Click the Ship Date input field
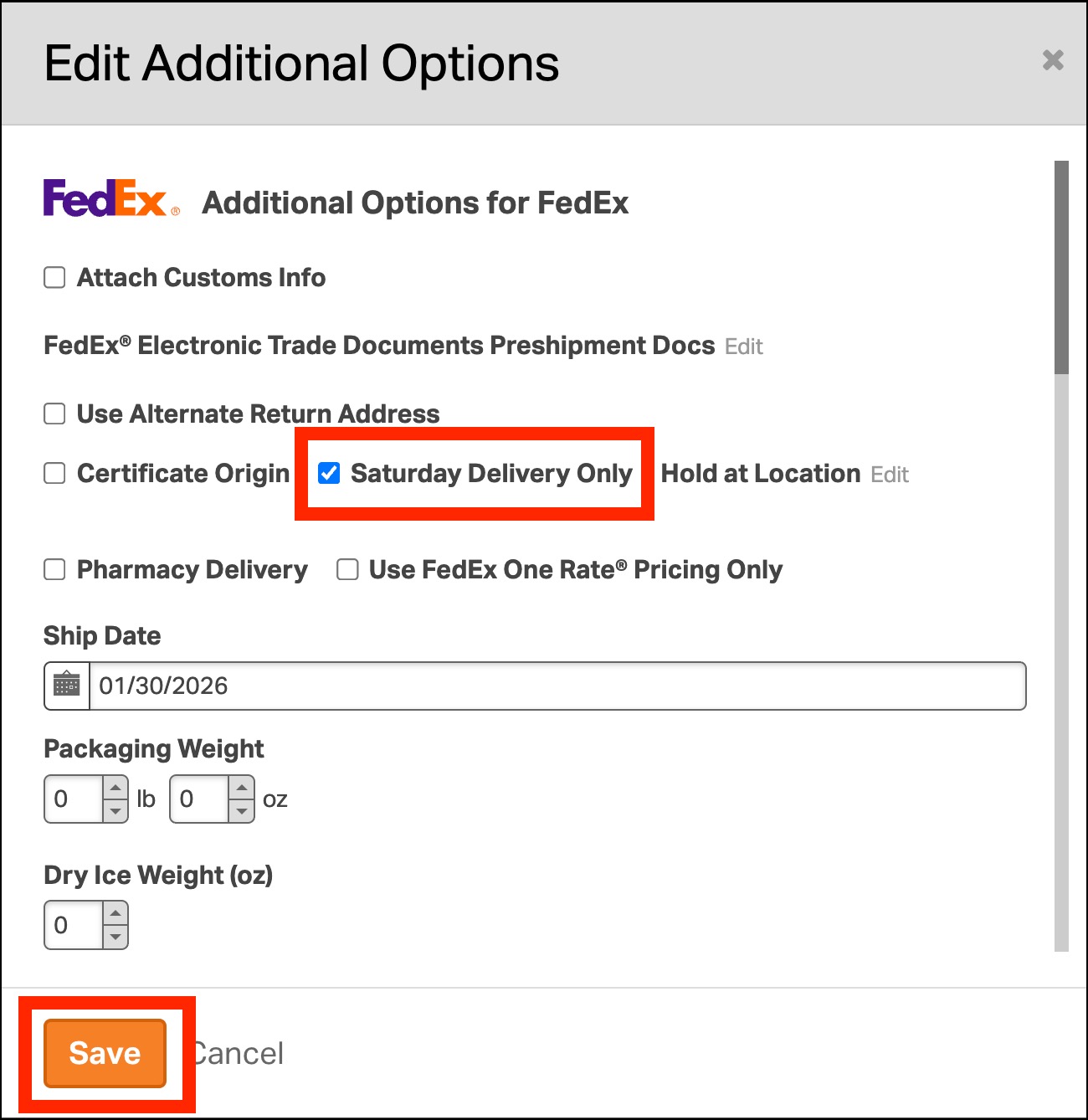This screenshot has height=1120, width=1088. click(x=557, y=686)
